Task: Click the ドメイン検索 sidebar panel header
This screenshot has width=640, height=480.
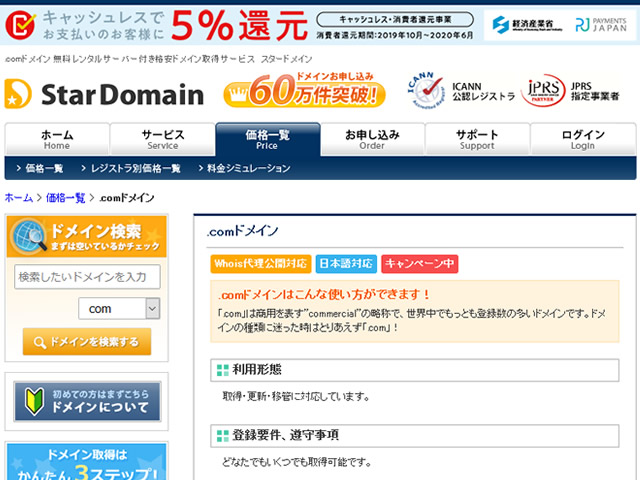Action: click(x=87, y=237)
